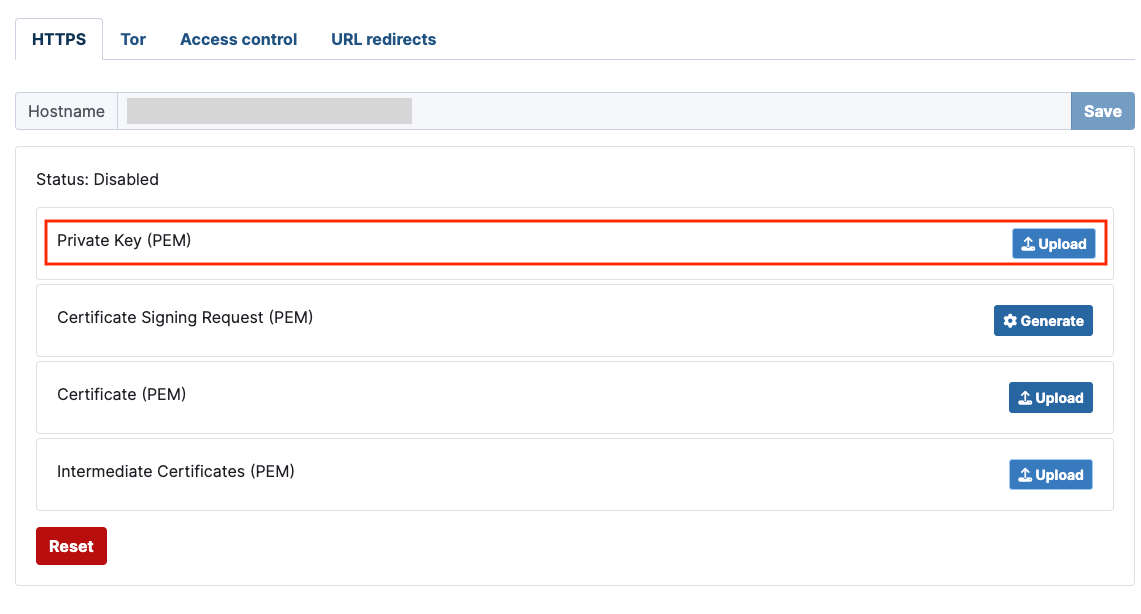
Task: Click the Certificate Signing Request row
Action: [x=400, y=320]
